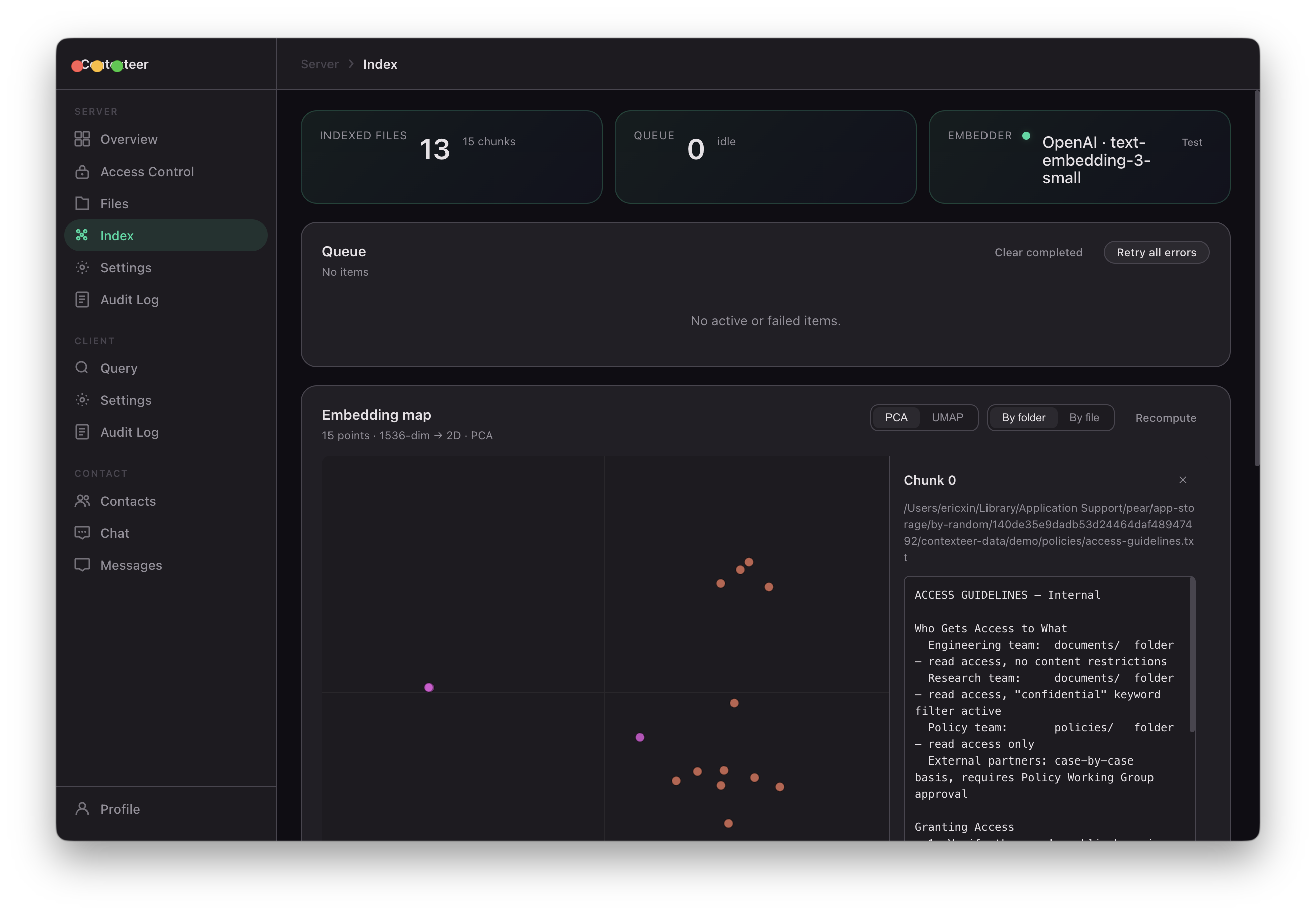Image resolution: width=1316 pixels, height=915 pixels.
Task: Color points By file
Action: tap(1084, 417)
